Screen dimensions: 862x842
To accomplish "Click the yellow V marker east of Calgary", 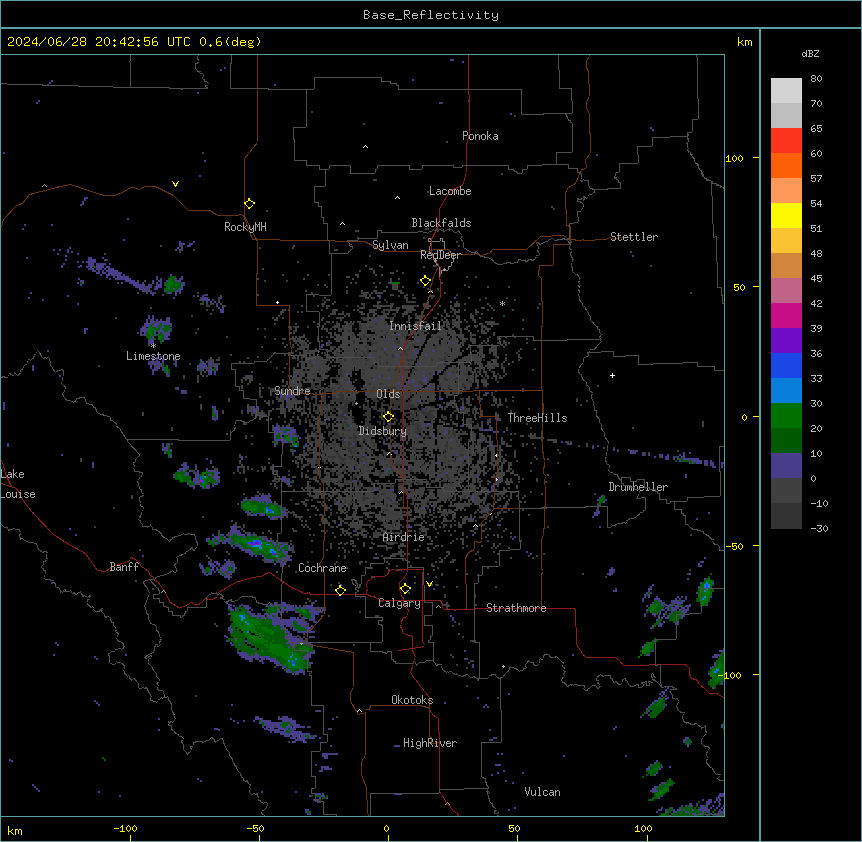I will tap(429, 584).
